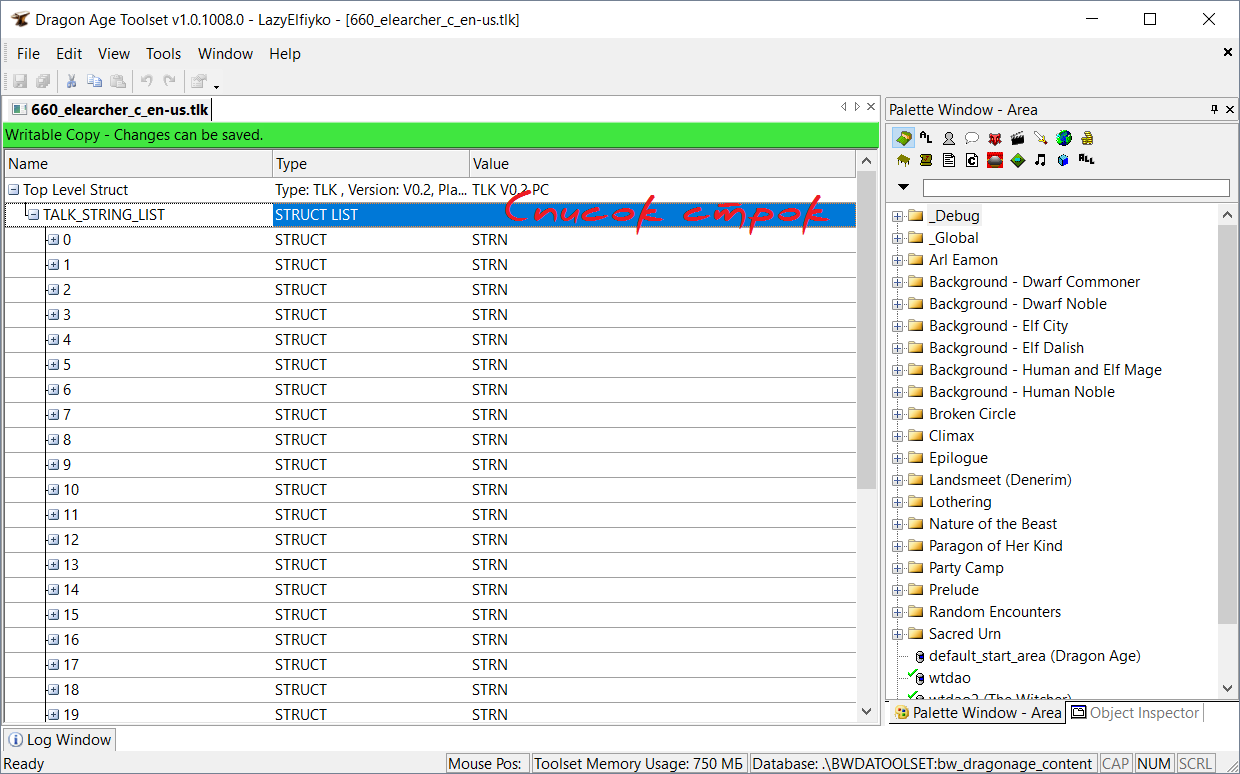Viewport: 1240px width, 774px height.
Task: Click the Undo arrow icon
Action: coord(147,82)
